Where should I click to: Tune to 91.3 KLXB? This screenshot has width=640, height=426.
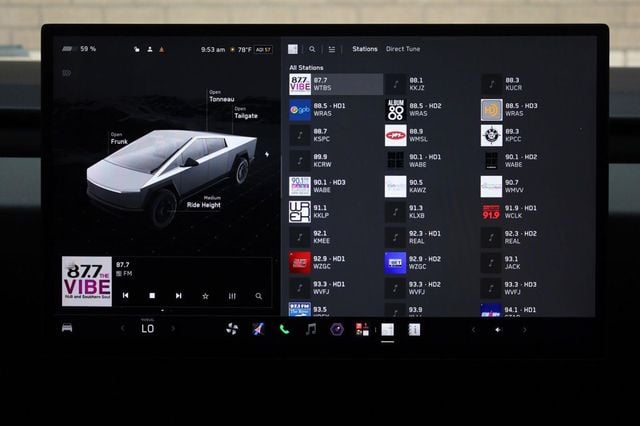[432, 212]
